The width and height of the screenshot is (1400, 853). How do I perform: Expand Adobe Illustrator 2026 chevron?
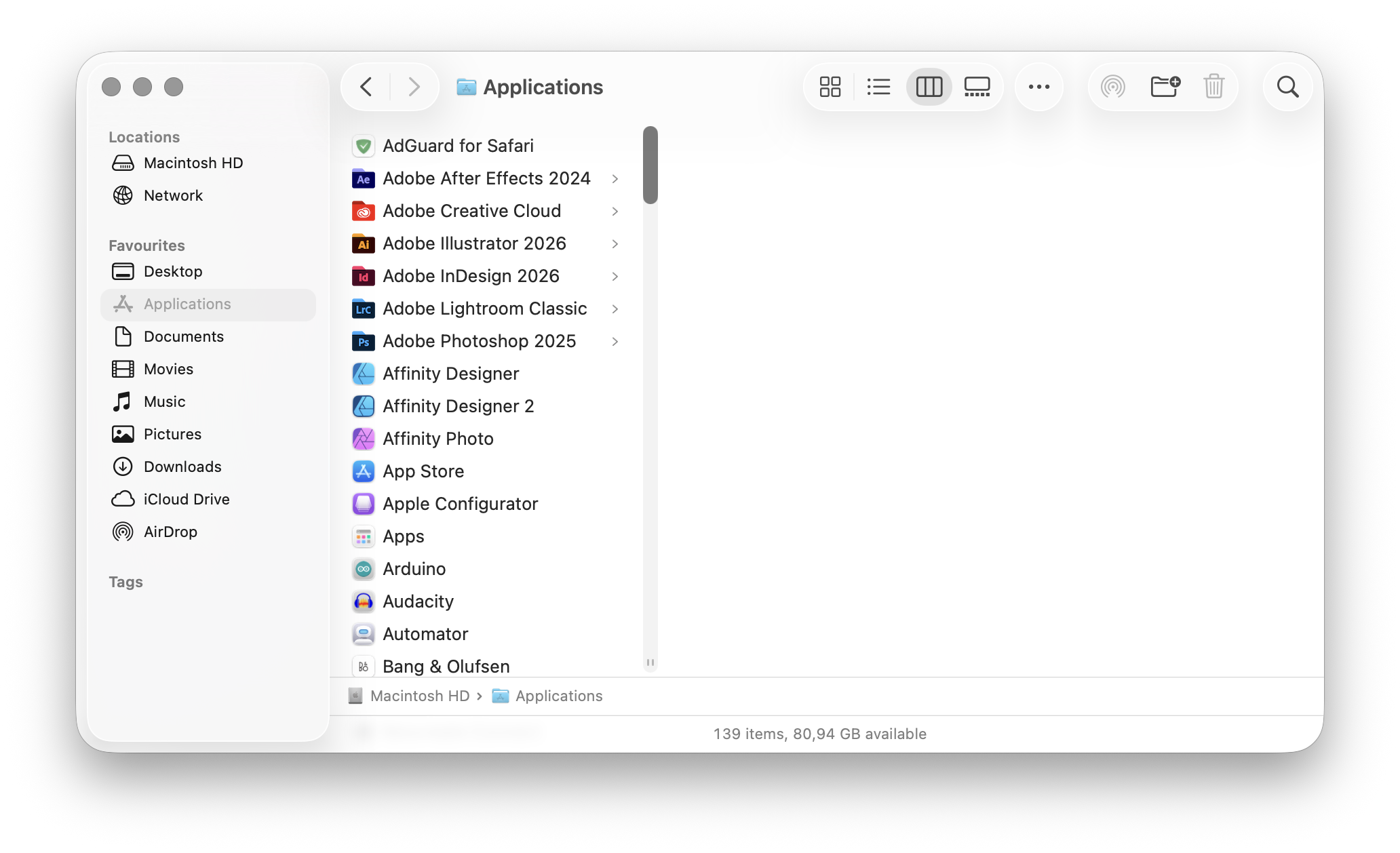pyautogui.click(x=615, y=244)
